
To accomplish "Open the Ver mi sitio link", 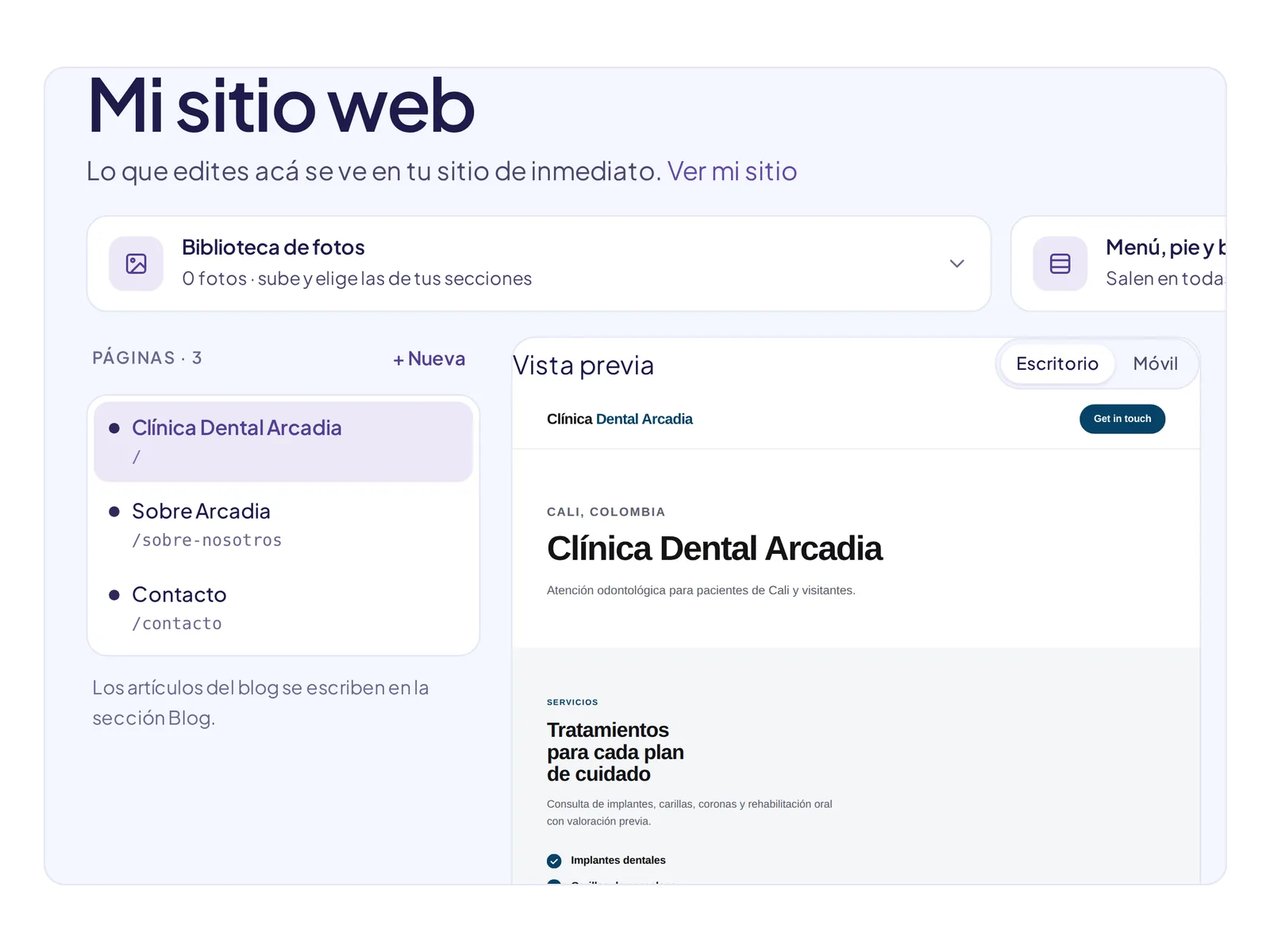I will point(732,171).
